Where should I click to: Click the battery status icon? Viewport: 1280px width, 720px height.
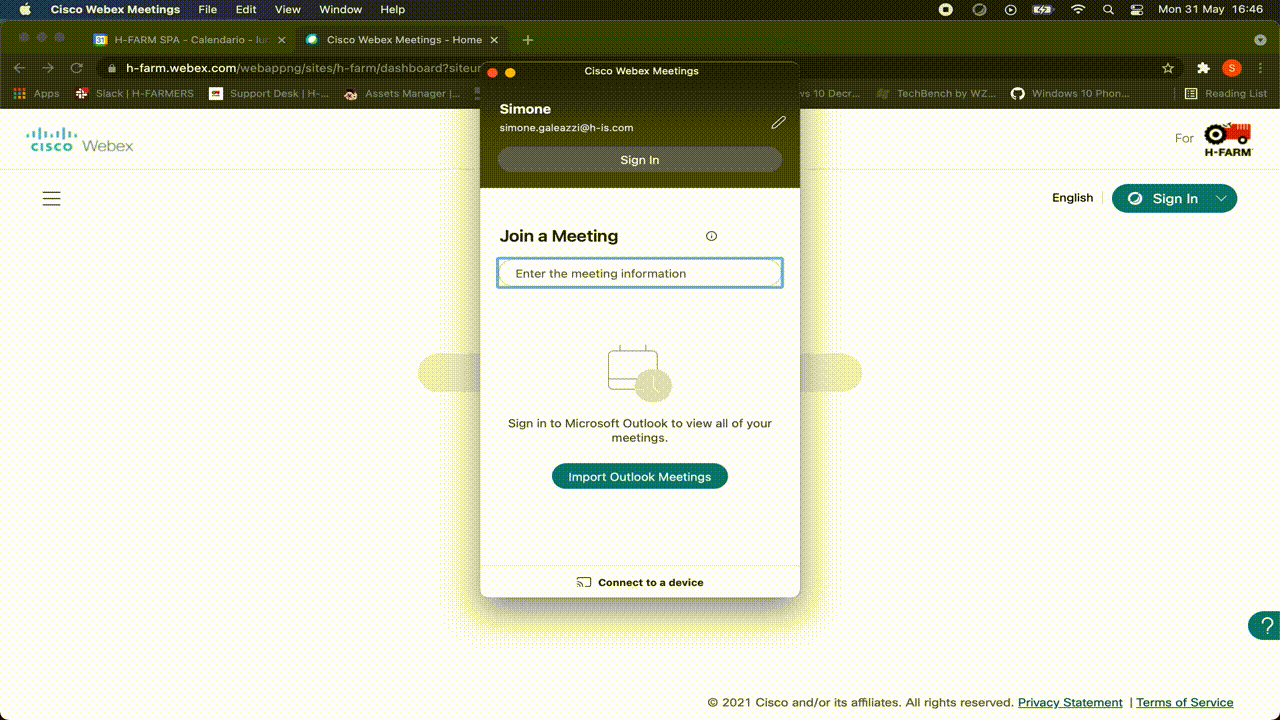[1043, 9]
